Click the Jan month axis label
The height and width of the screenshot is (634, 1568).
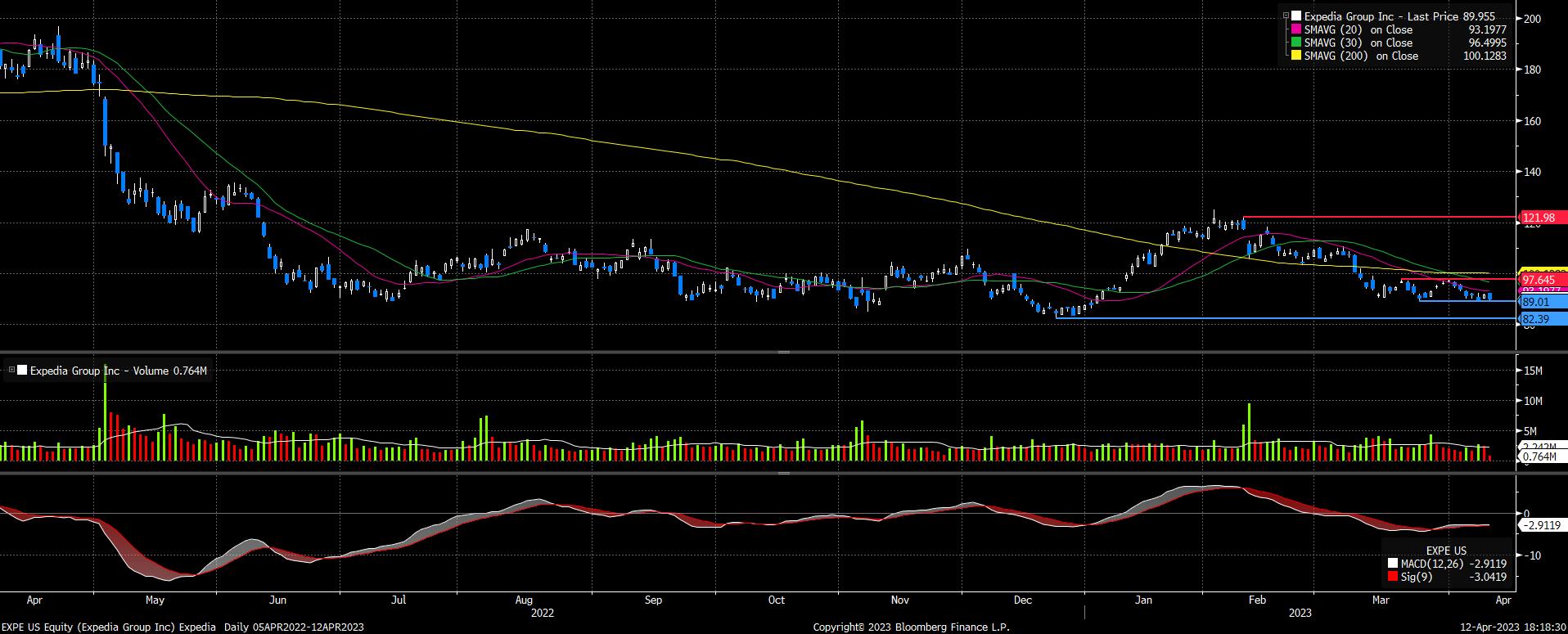tap(1143, 600)
